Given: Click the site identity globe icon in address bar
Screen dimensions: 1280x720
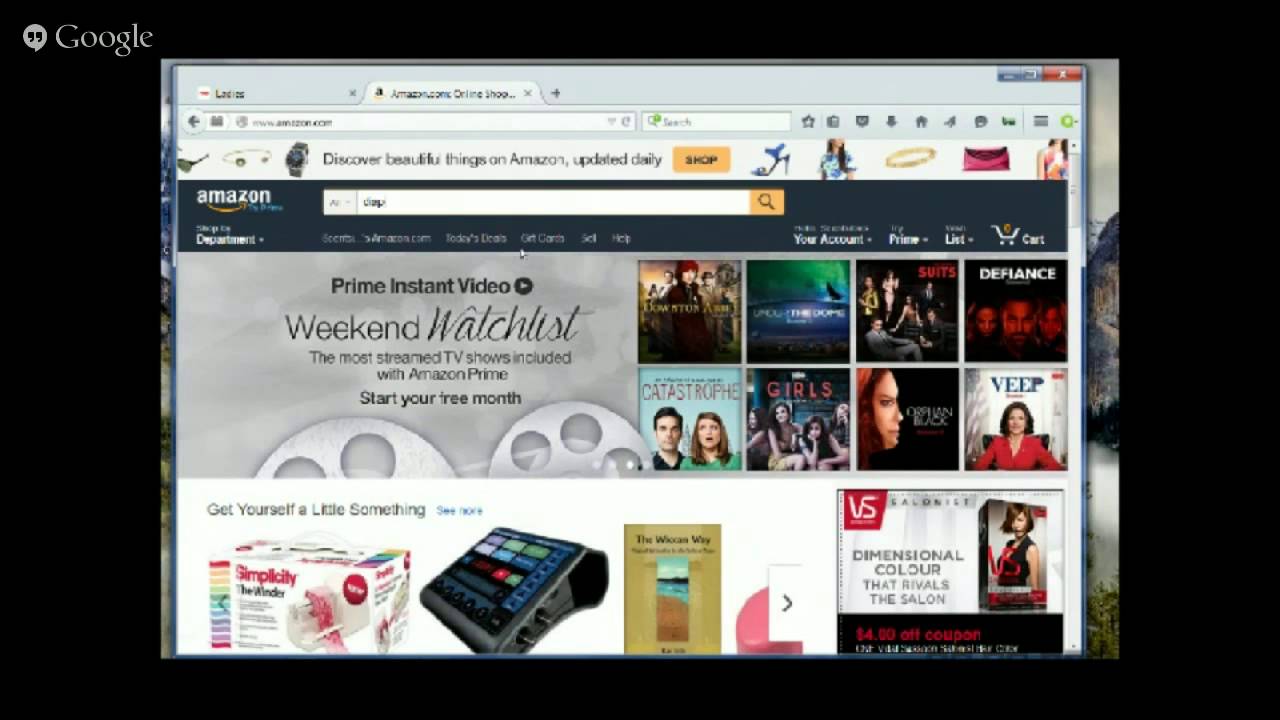Looking at the screenshot, I should click(x=242, y=122).
